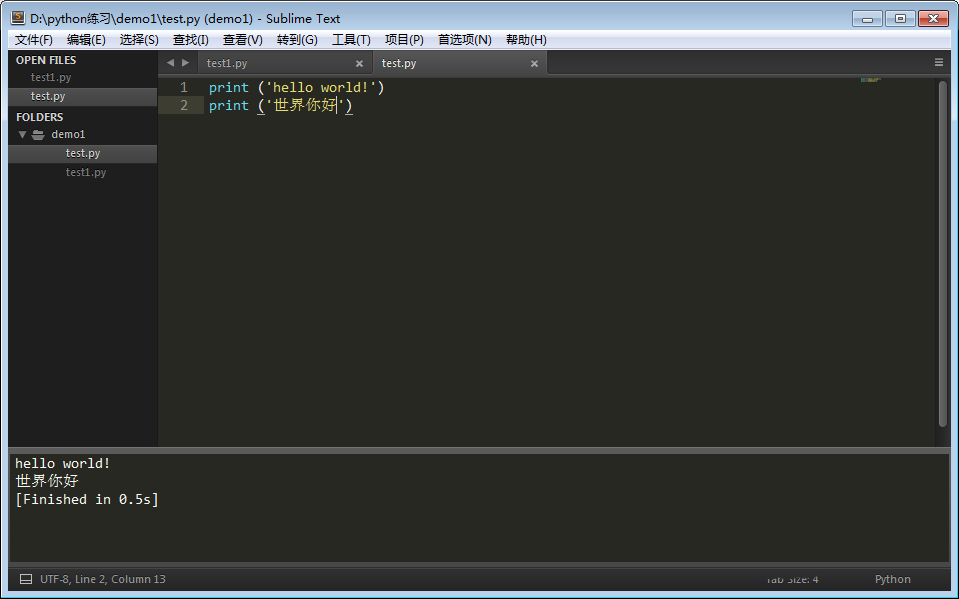Click the FOLDERS sidebar heading
Image resolution: width=959 pixels, height=599 pixels.
point(39,117)
